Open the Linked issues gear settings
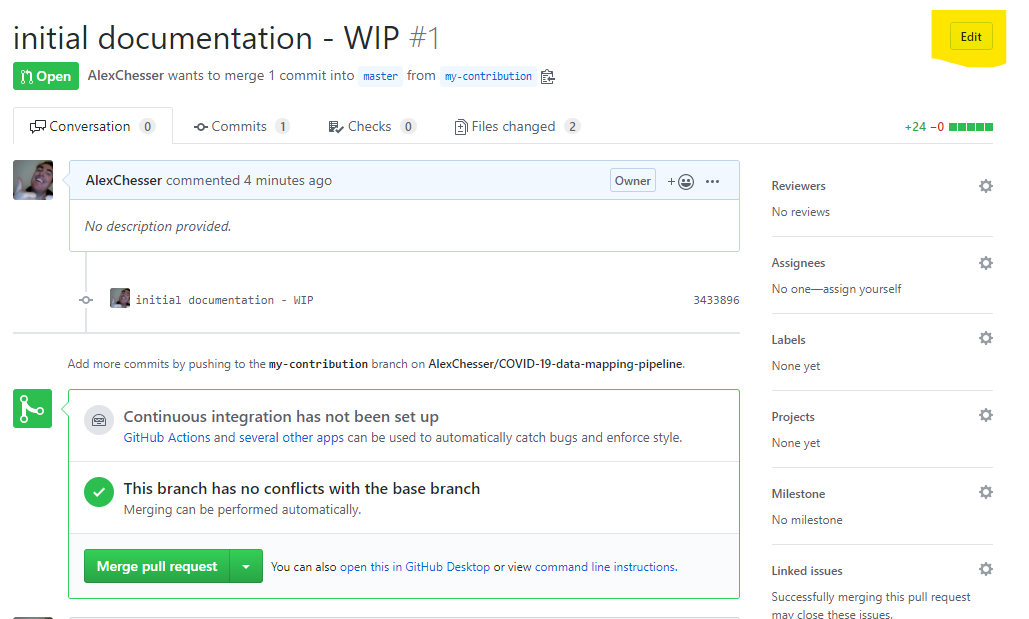 [986, 569]
